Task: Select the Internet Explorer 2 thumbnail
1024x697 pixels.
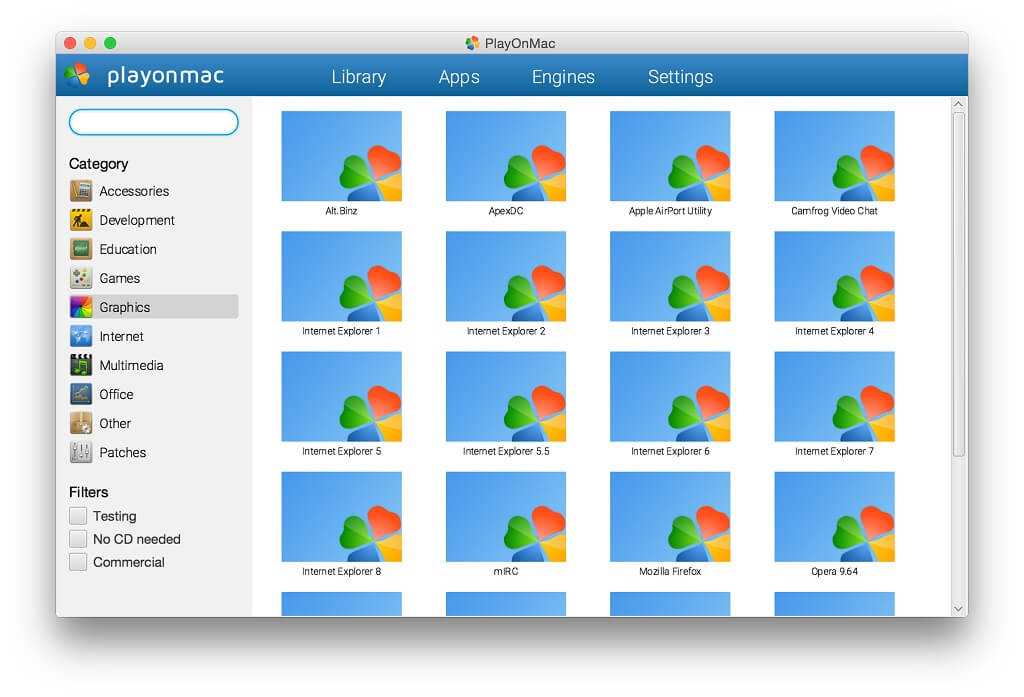Action: coord(506,276)
